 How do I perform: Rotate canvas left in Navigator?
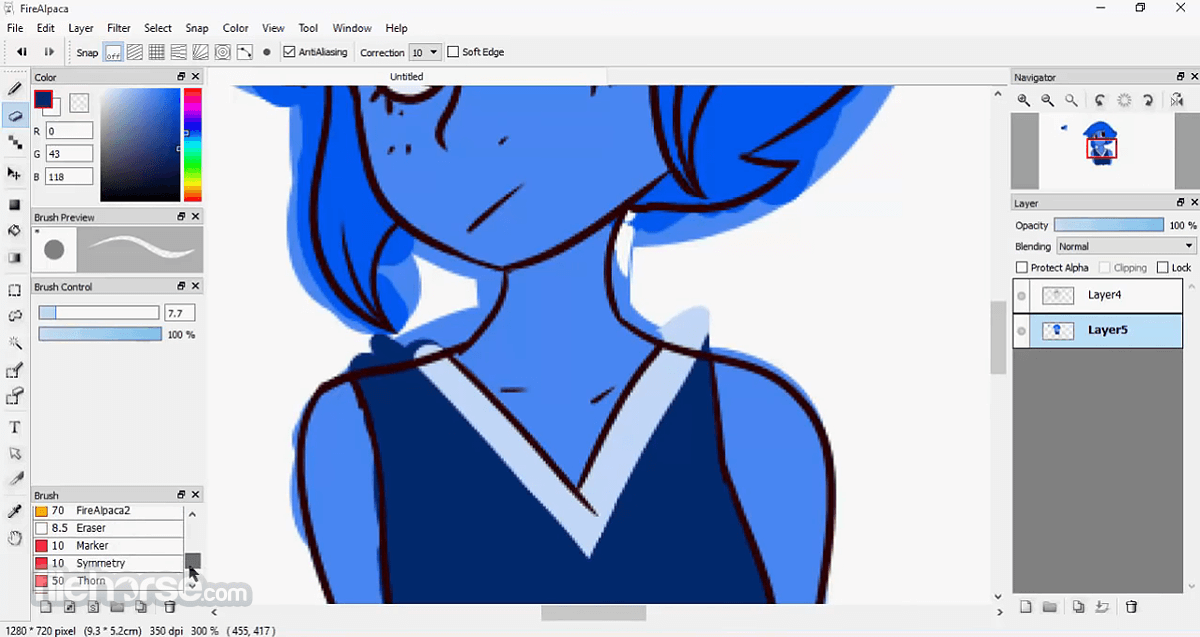[1100, 100]
